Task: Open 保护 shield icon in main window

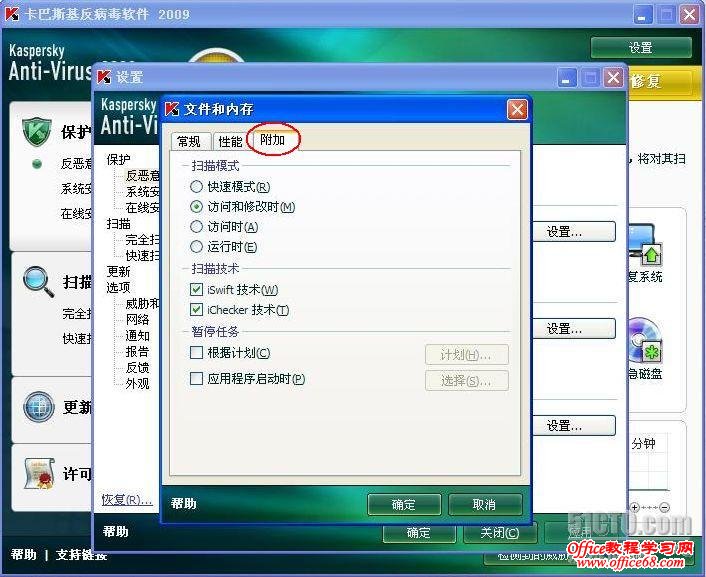Action: [x=36, y=132]
